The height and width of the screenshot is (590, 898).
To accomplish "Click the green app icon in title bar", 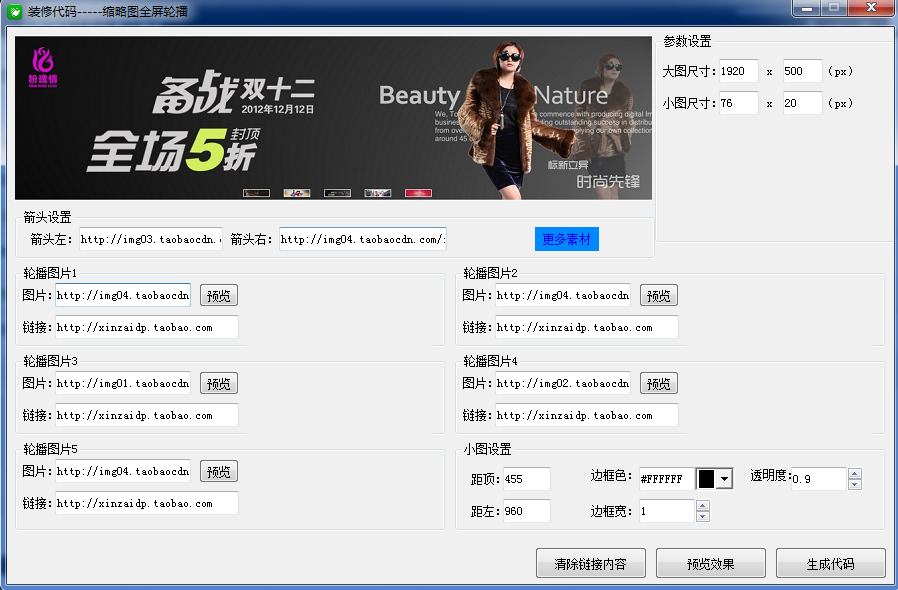I will (x=14, y=11).
